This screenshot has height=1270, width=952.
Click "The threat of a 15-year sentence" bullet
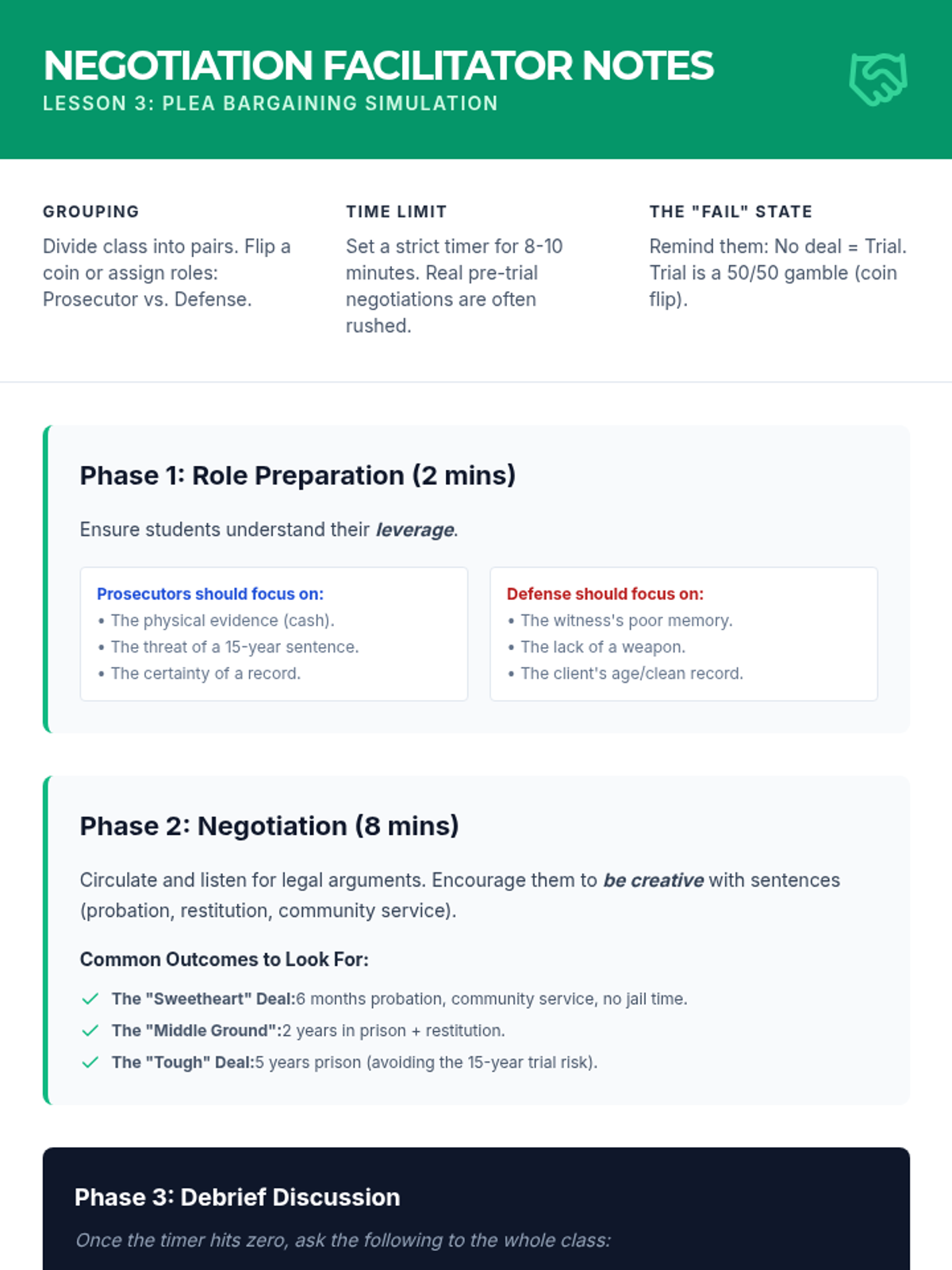pos(235,647)
